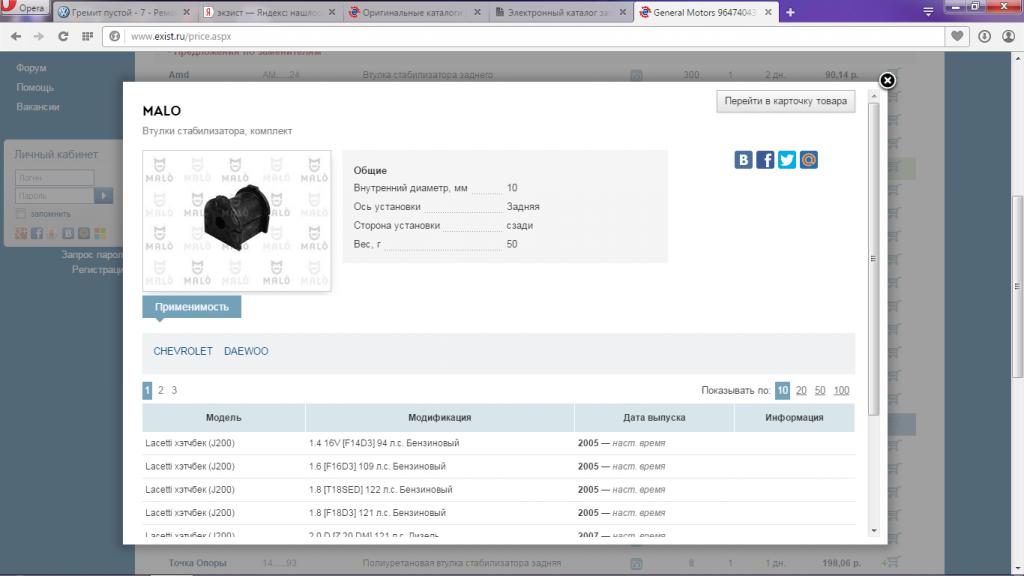Show 20 rows per page
1024x576 pixels.
(x=801, y=391)
